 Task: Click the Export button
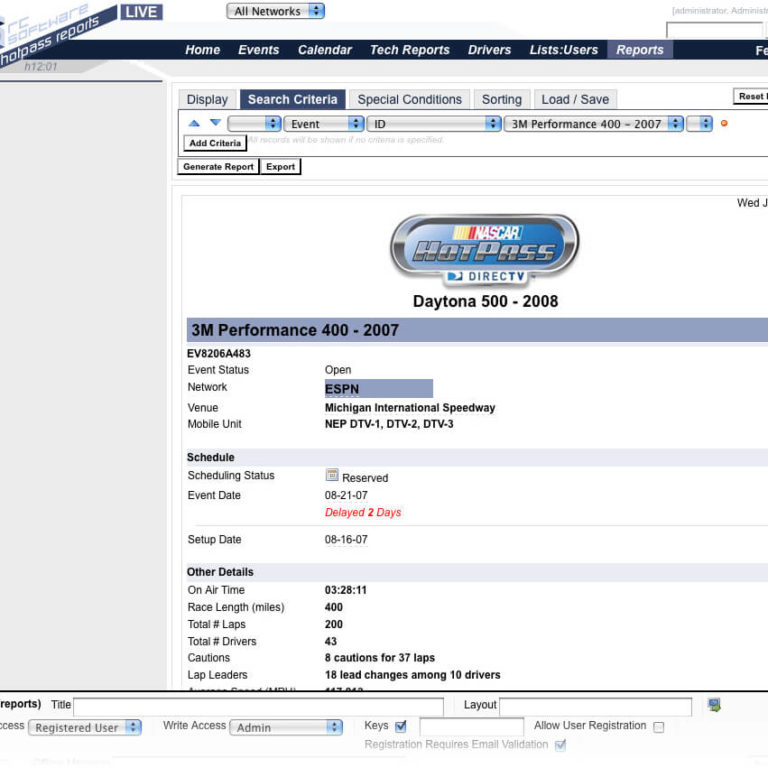281,167
